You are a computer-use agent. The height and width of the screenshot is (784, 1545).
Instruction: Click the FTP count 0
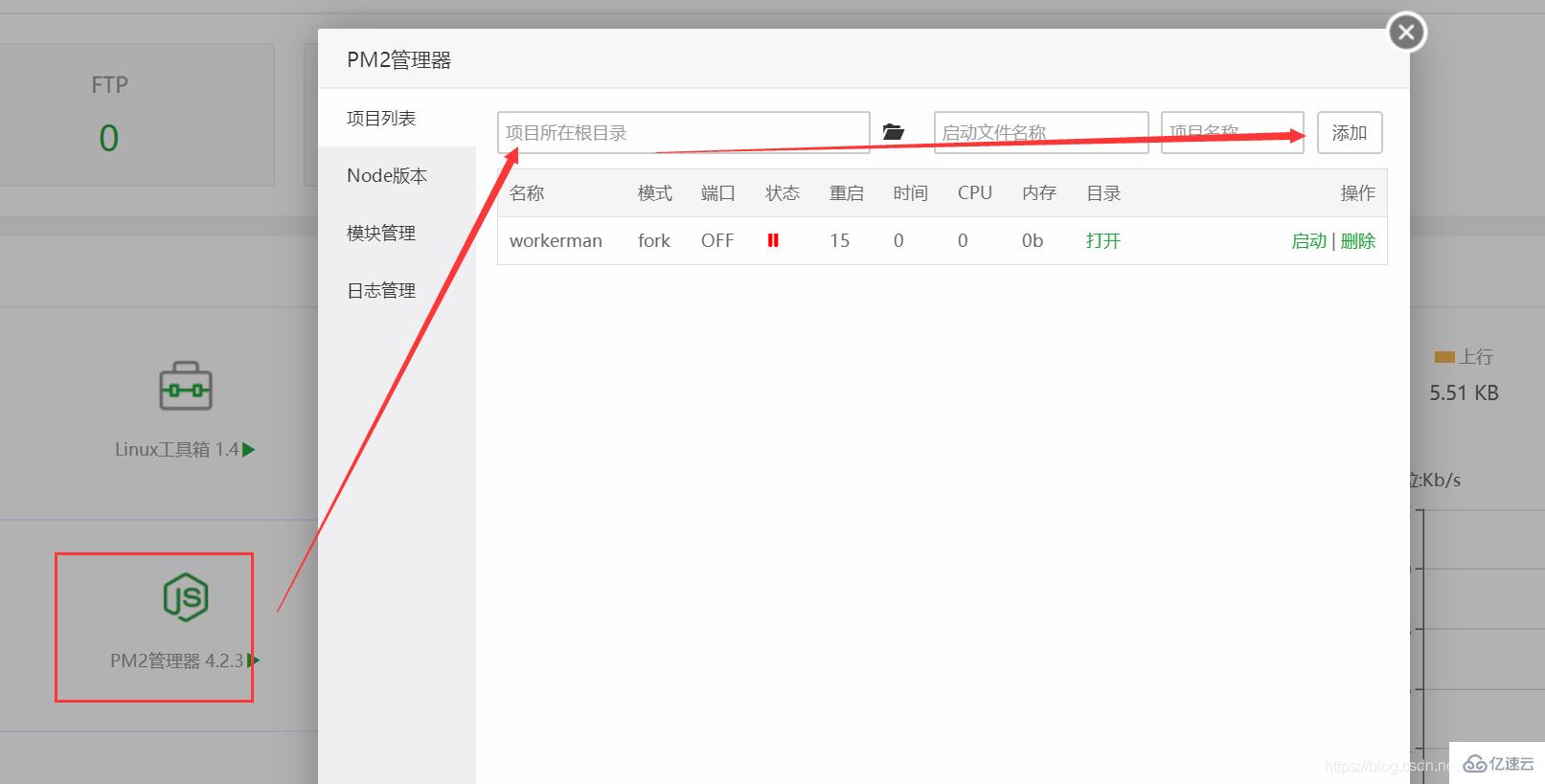(109, 139)
